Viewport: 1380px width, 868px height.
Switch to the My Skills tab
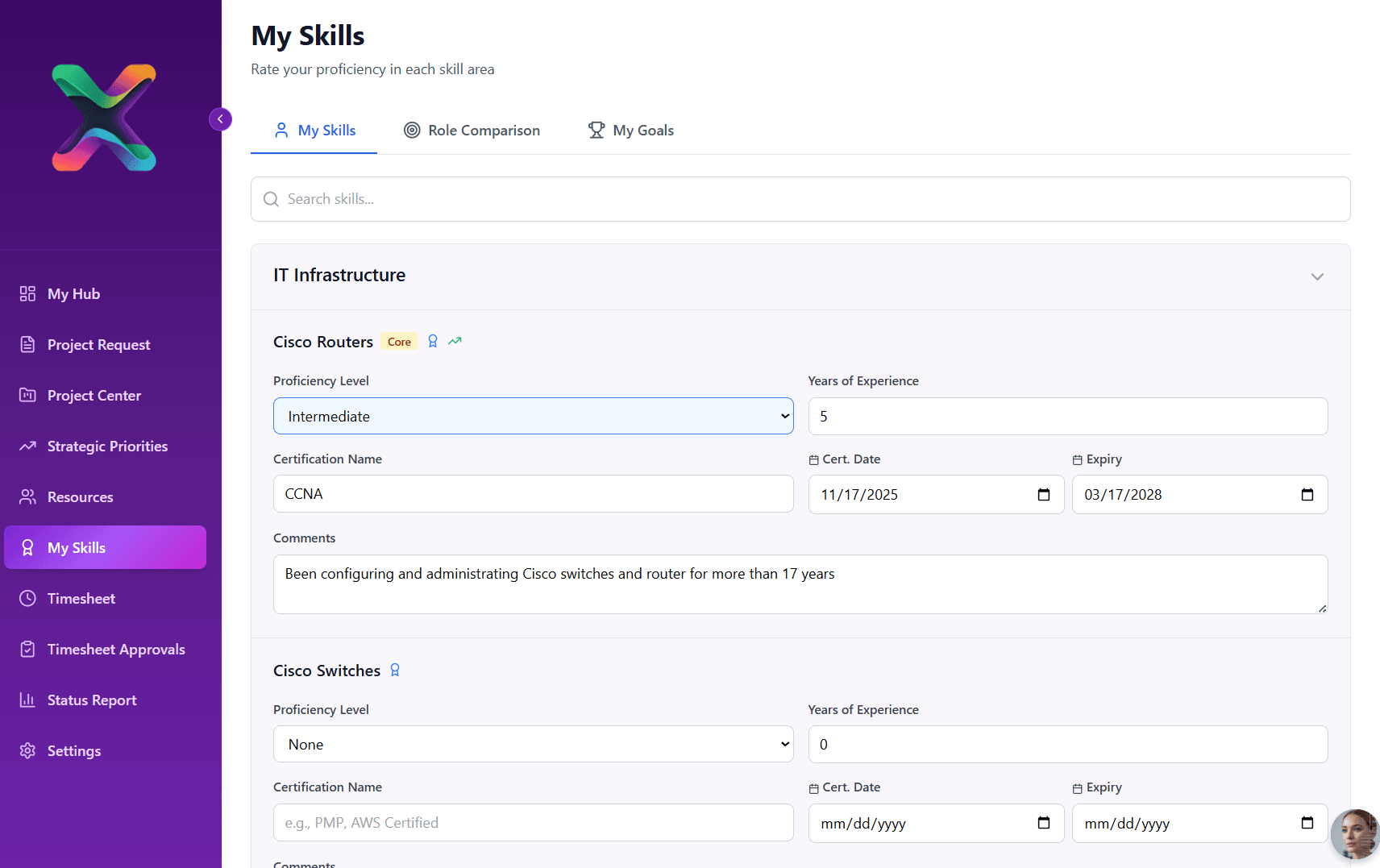(x=314, y=131)
